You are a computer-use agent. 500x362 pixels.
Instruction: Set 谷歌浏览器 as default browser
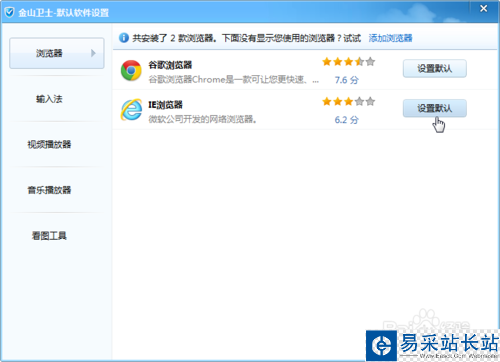click(435, 69)
